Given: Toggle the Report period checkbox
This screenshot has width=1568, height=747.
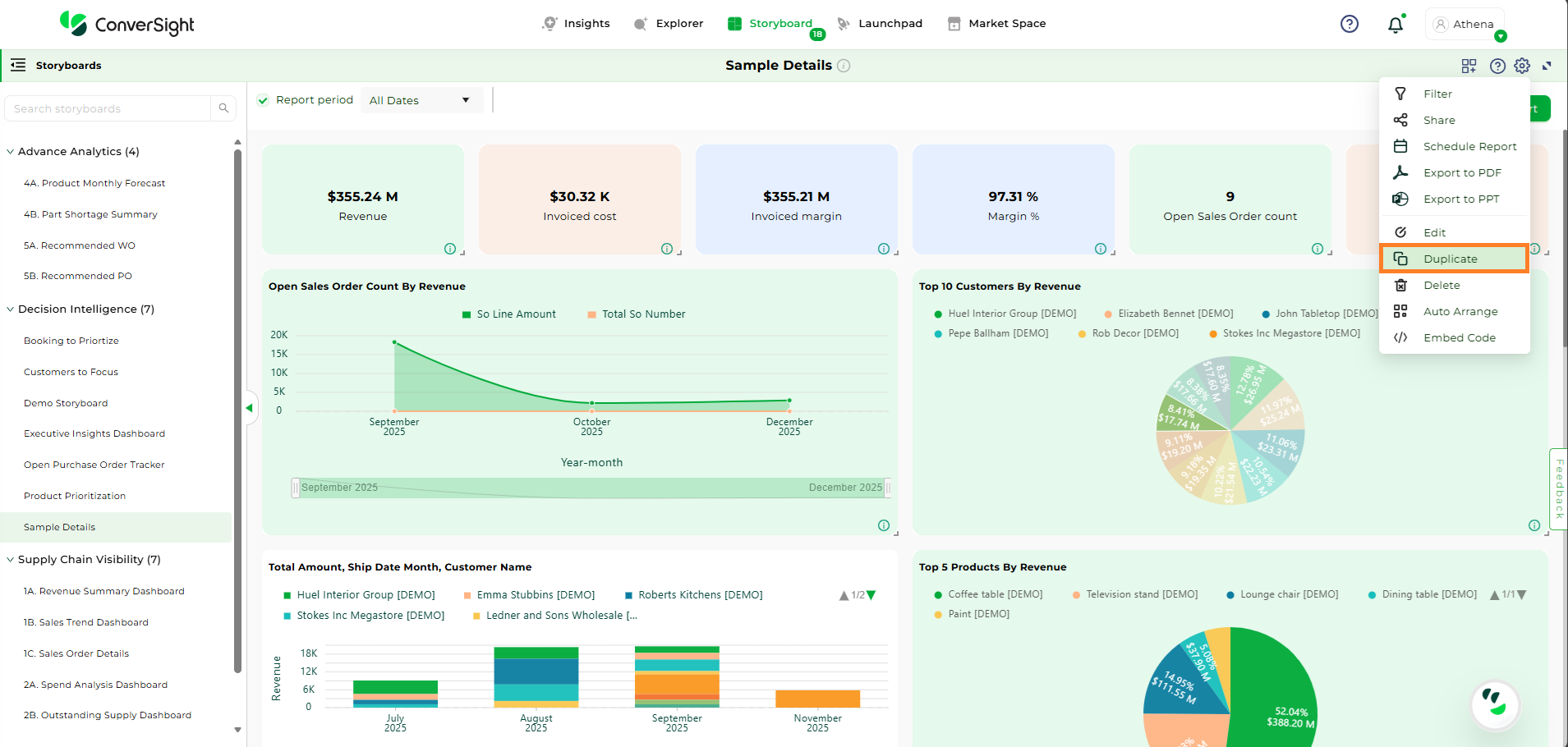Looking at the screenshot, I should (x=264, y=100).
